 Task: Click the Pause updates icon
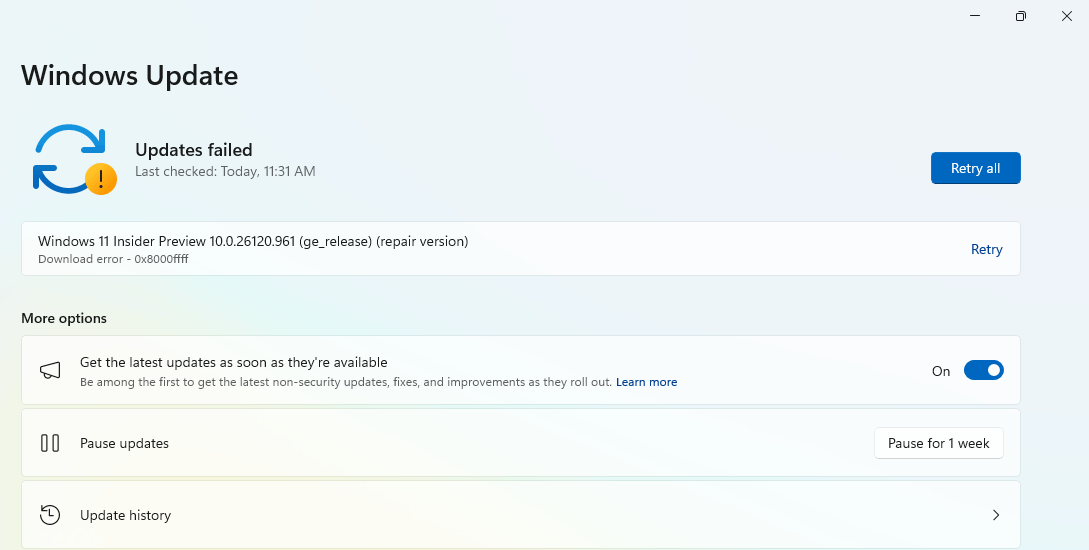(x=50, y=443)
